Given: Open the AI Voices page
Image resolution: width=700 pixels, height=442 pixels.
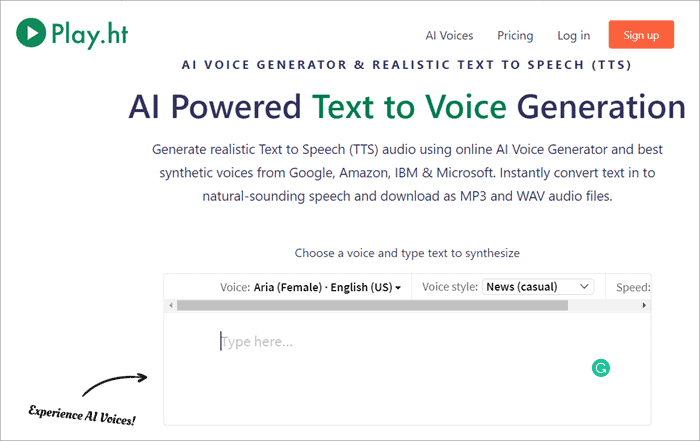Looking at the screenshot, I should [449, 36].
